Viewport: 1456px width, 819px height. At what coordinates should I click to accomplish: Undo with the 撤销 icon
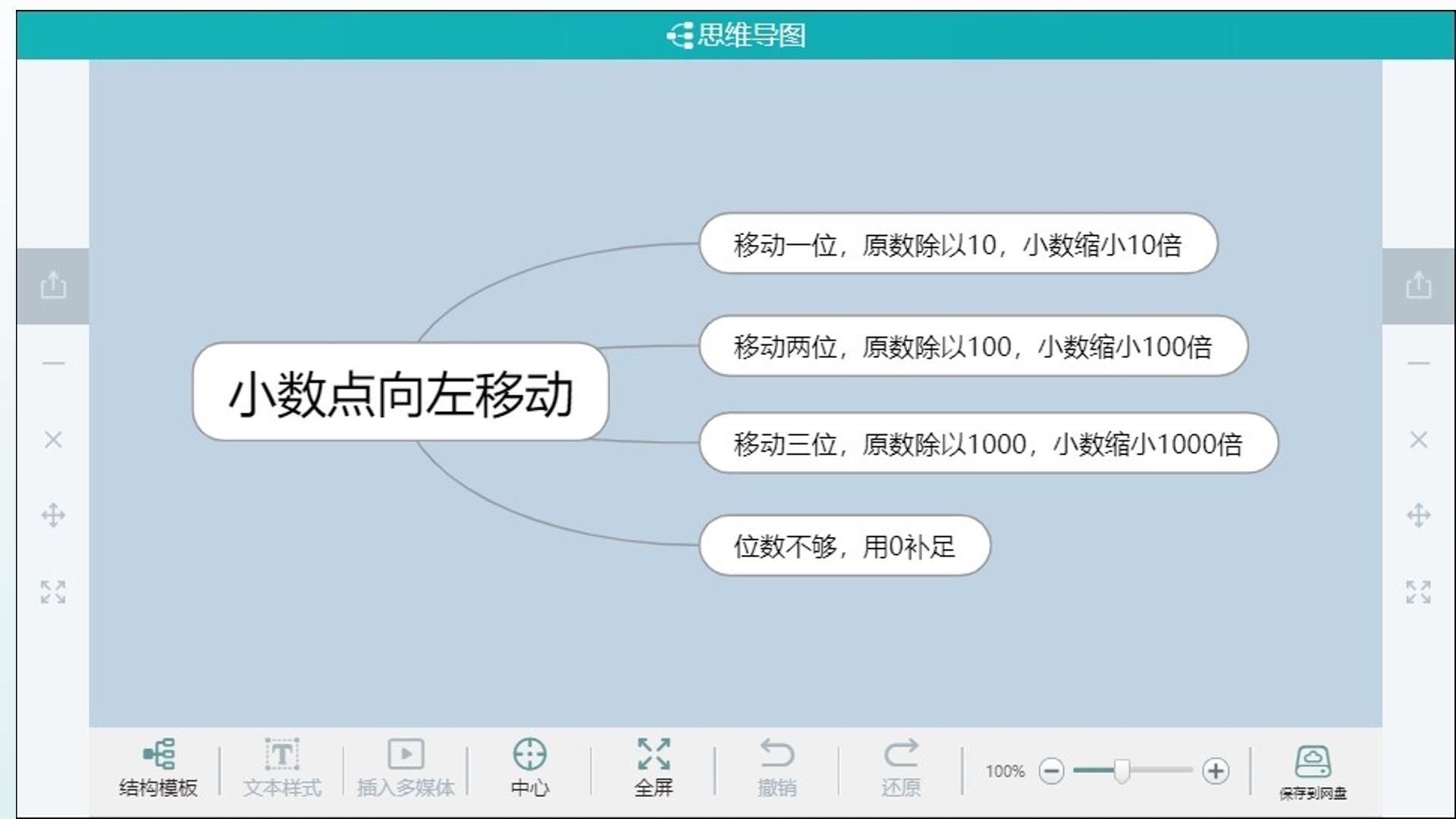pyautogui.click(x=777, y=767)
